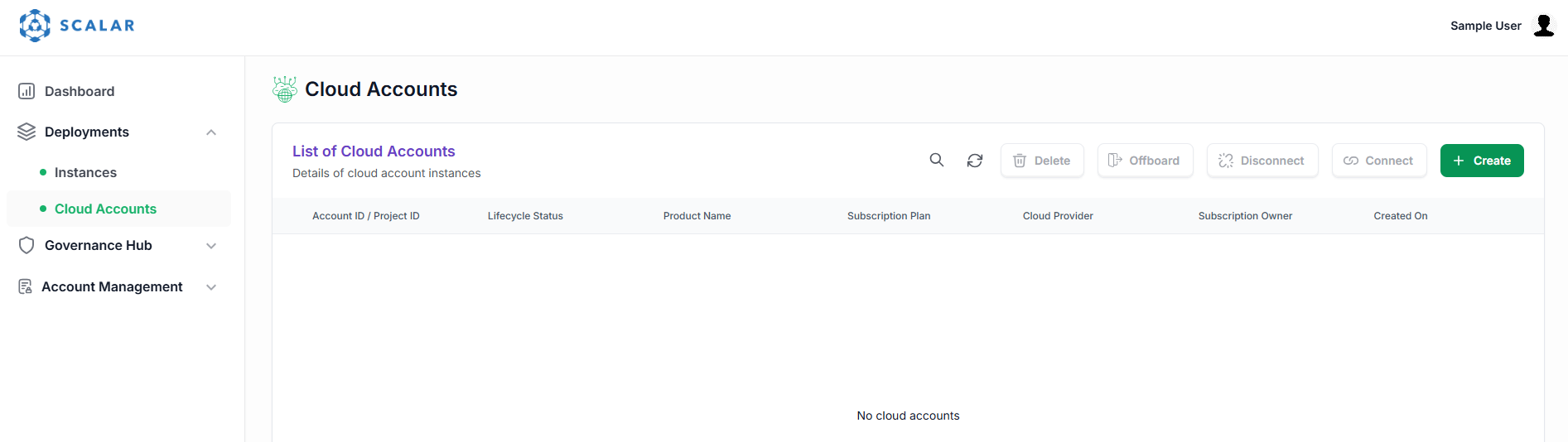Click the List of Cloud Accounts title
The height and width of the screenshot is (442, 1568).
tap(374, 151)
